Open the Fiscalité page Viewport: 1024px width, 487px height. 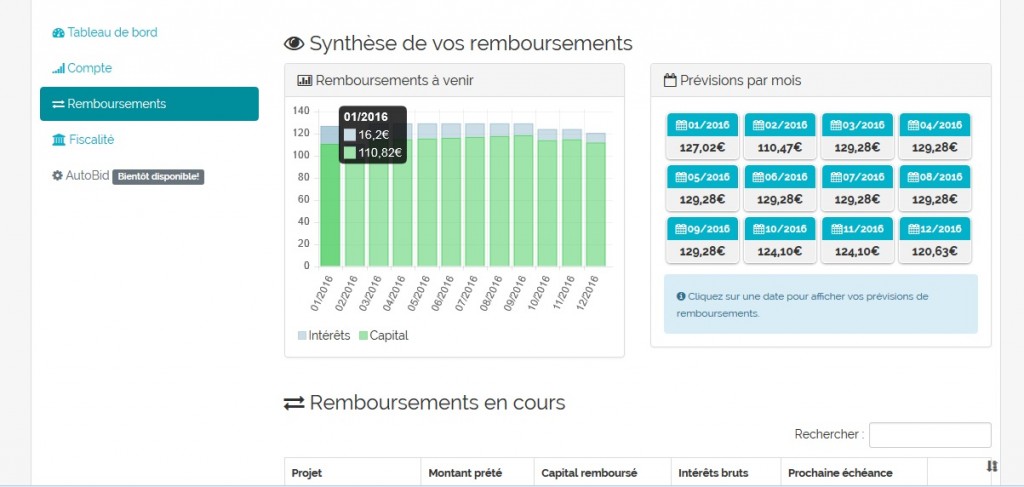[90, 140]
